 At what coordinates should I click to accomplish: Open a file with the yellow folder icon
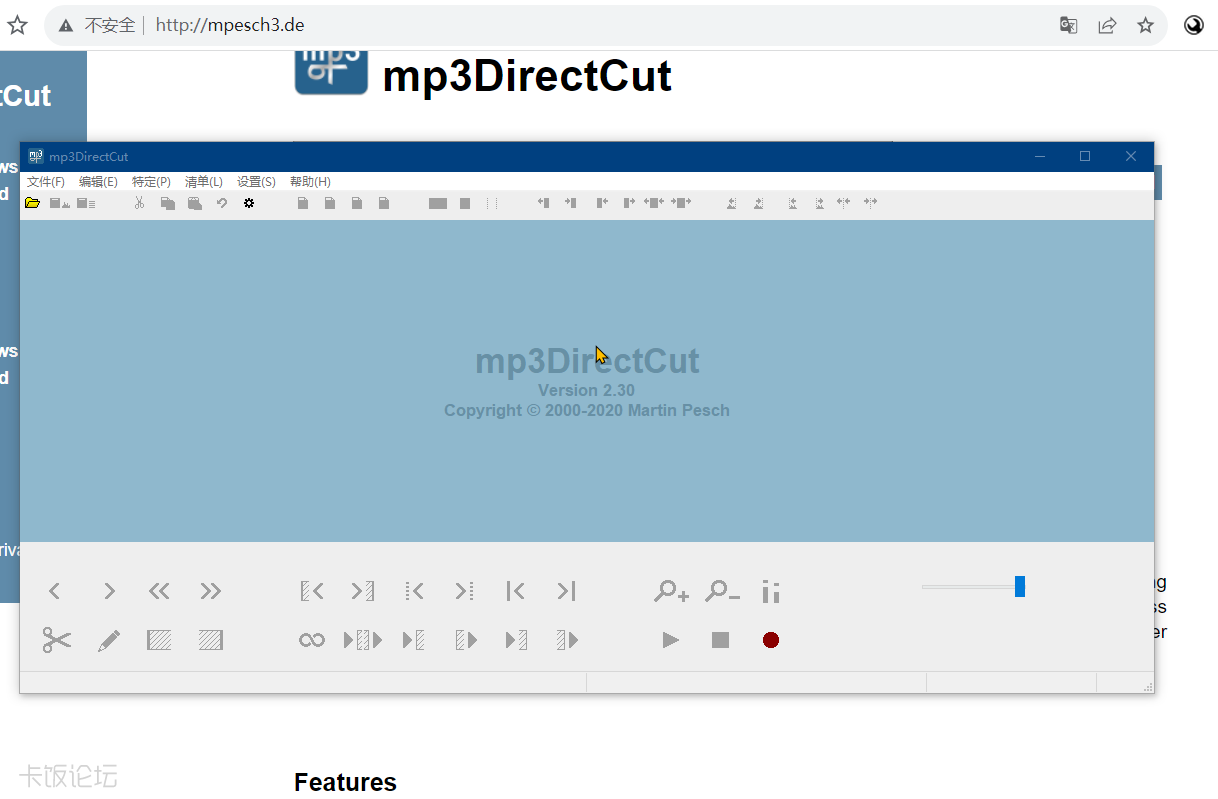[33, 203]
